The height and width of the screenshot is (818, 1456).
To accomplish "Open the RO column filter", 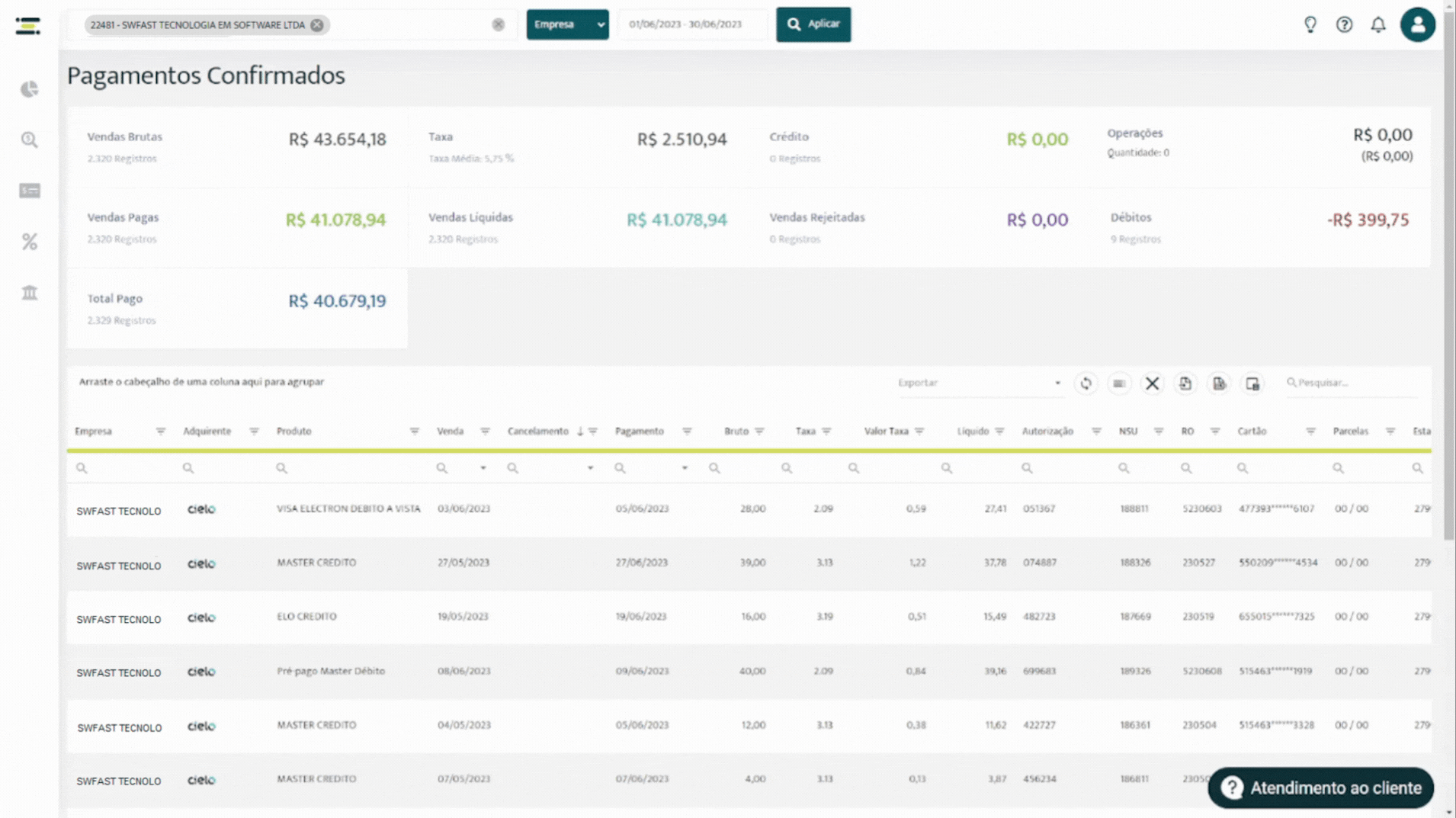I will pos(1215,431).
